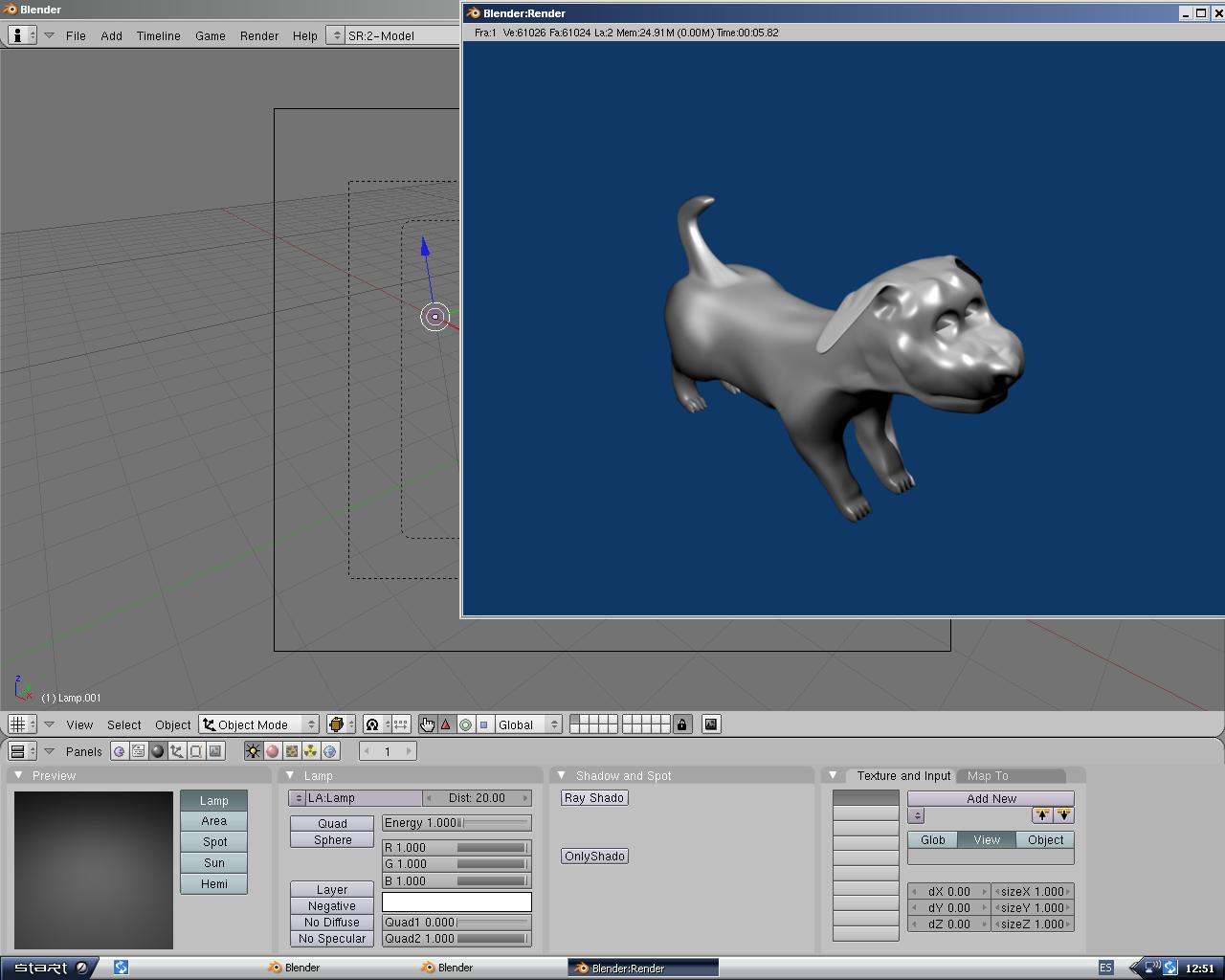
Task: Select the Sun lamp type
Action: [x=213, y=863]
